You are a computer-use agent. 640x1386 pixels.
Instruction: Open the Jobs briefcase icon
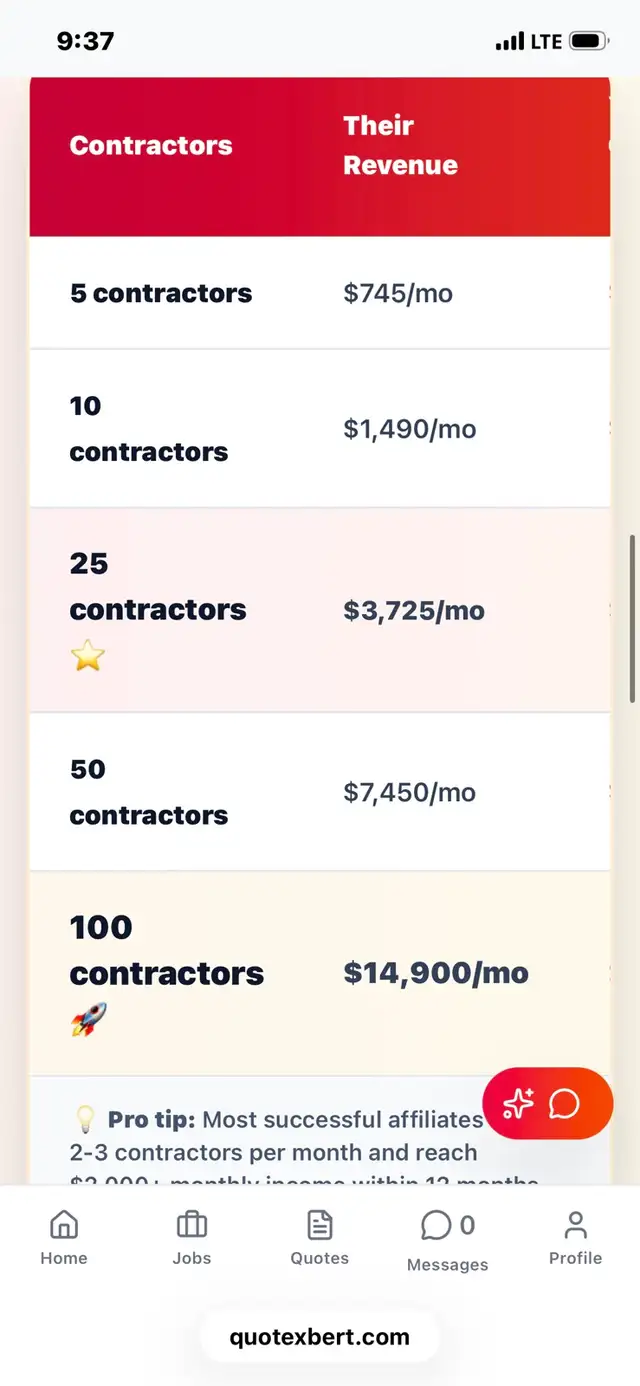click(191, 1225)
